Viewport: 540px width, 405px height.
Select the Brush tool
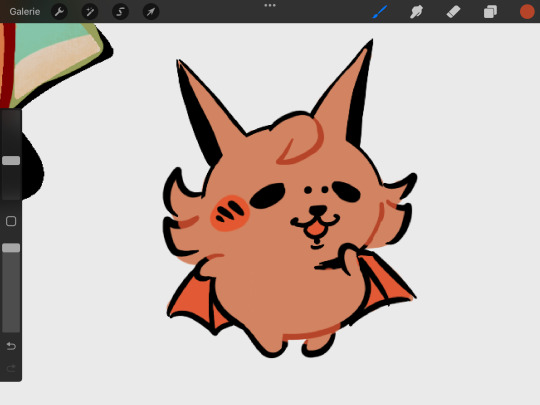click(380, 12)
